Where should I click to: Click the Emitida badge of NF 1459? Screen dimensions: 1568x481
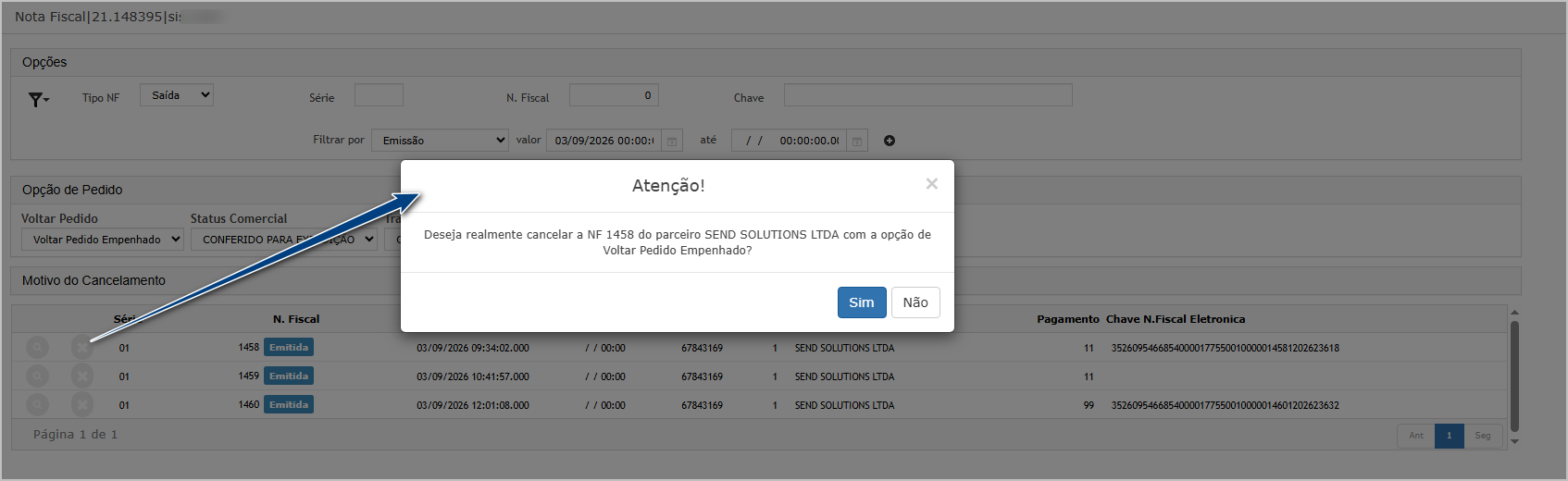pyautogui.click(x=289, y=376)
